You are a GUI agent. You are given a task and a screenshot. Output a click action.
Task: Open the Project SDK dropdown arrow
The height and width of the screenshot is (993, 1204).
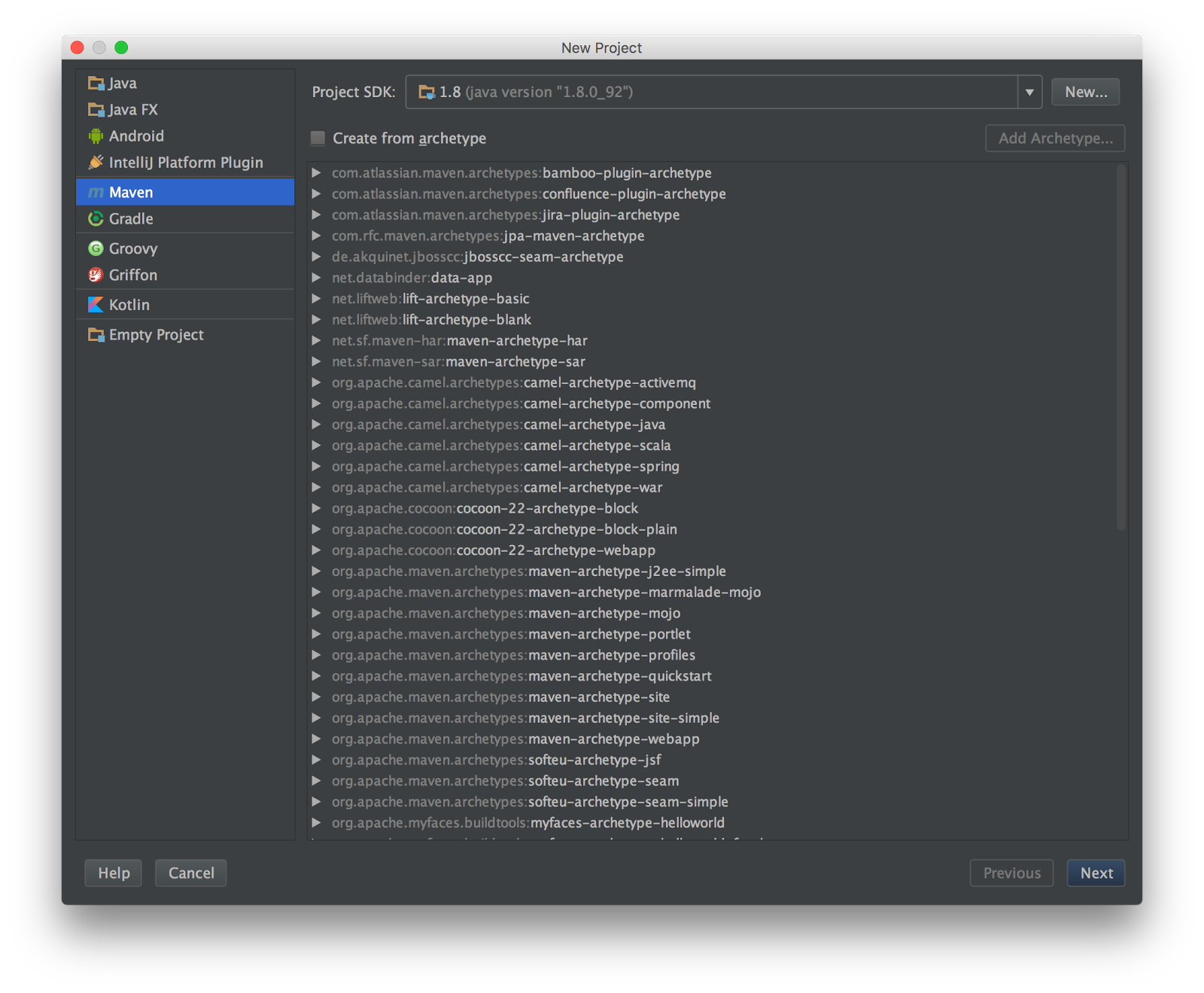click(x=1029, y=92)
